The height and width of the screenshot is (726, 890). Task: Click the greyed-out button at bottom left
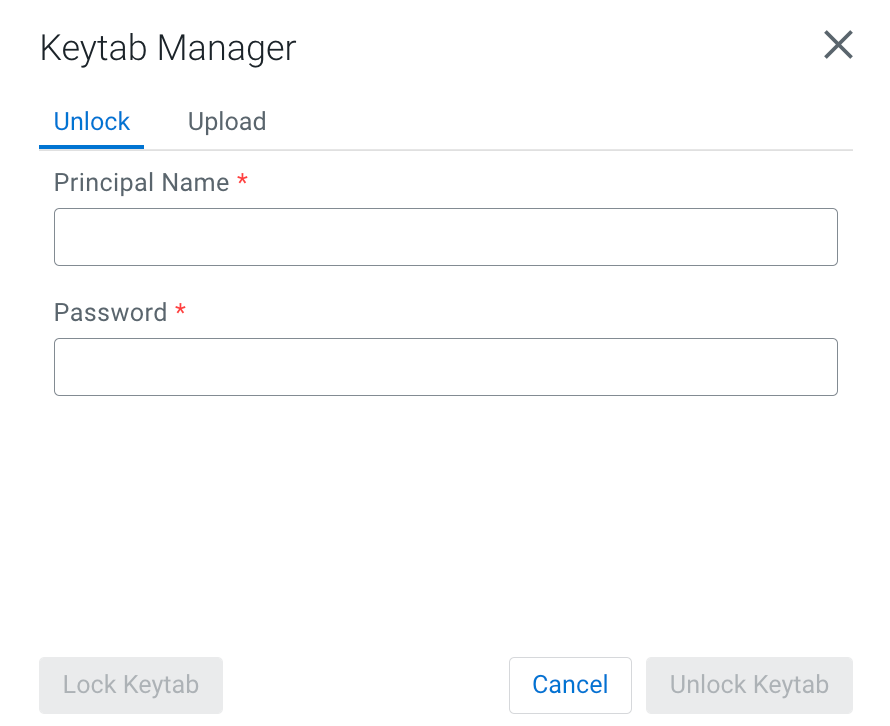point(131,685)
